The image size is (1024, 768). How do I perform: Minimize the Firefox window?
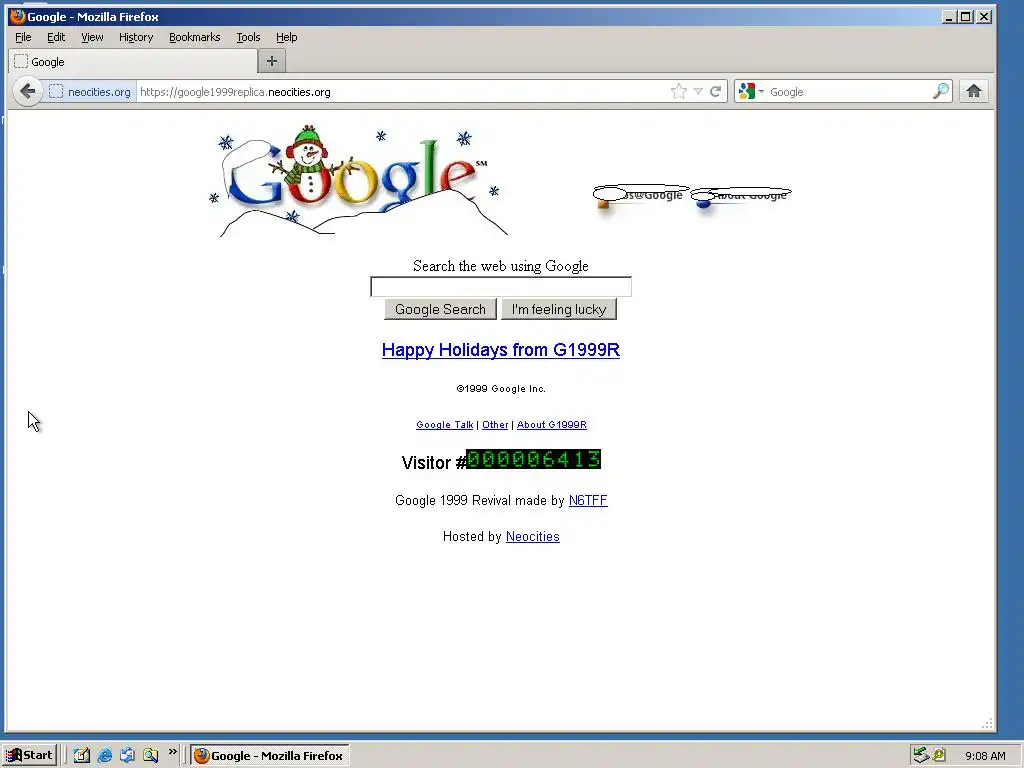tap(950, 16)
